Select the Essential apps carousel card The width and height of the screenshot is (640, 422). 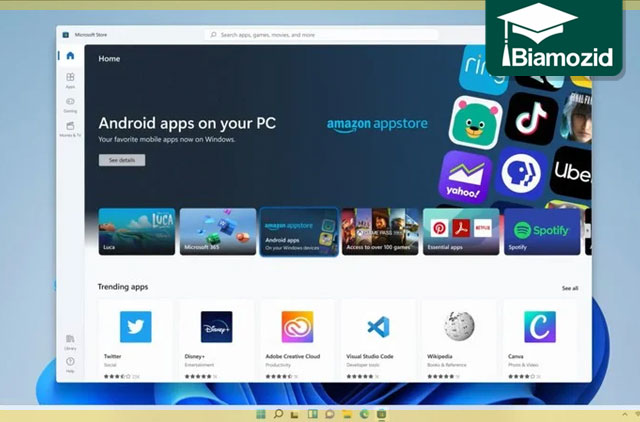point(461,231)
